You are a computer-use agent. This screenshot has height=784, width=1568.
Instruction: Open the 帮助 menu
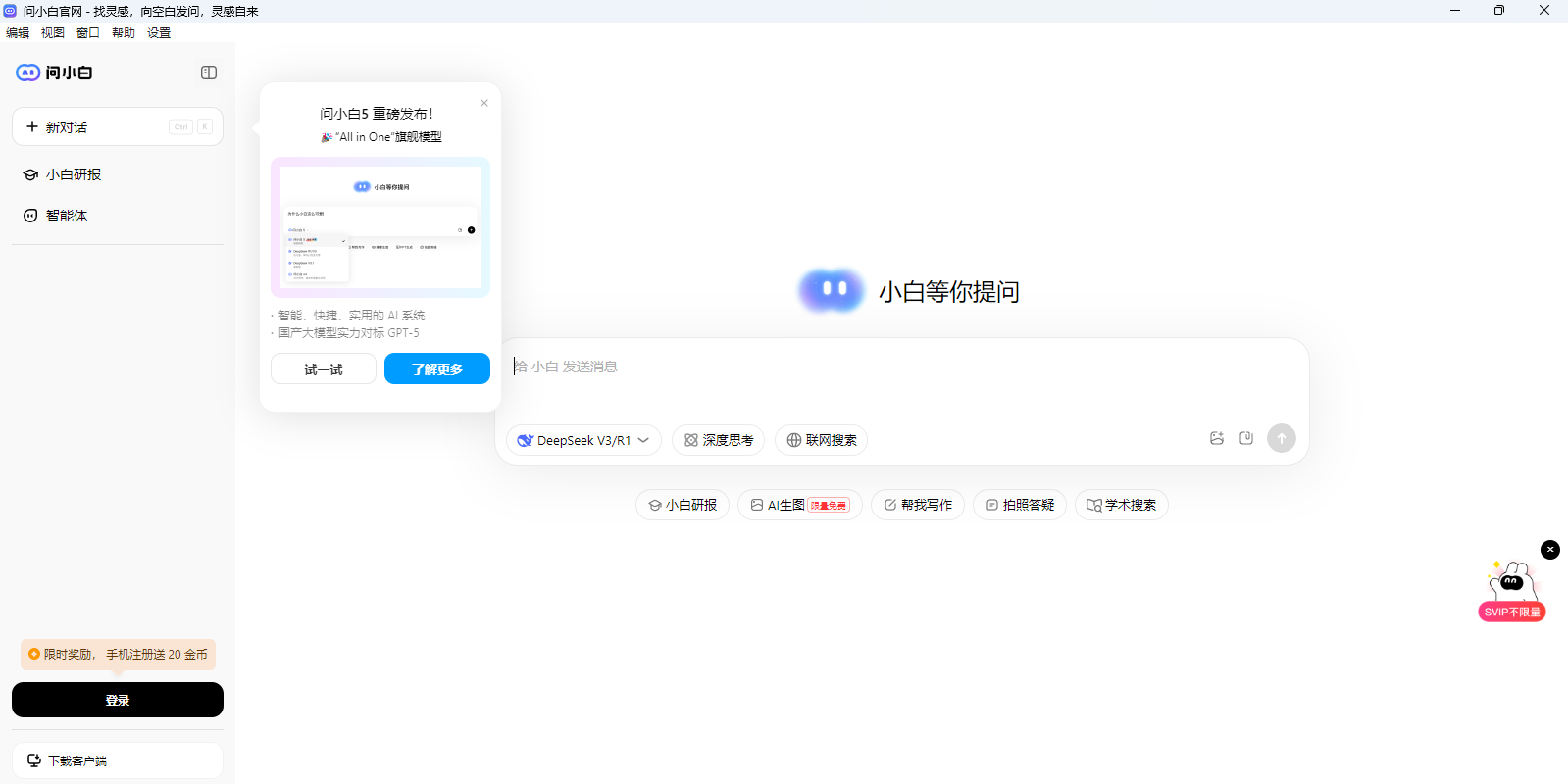coord(124,32)
